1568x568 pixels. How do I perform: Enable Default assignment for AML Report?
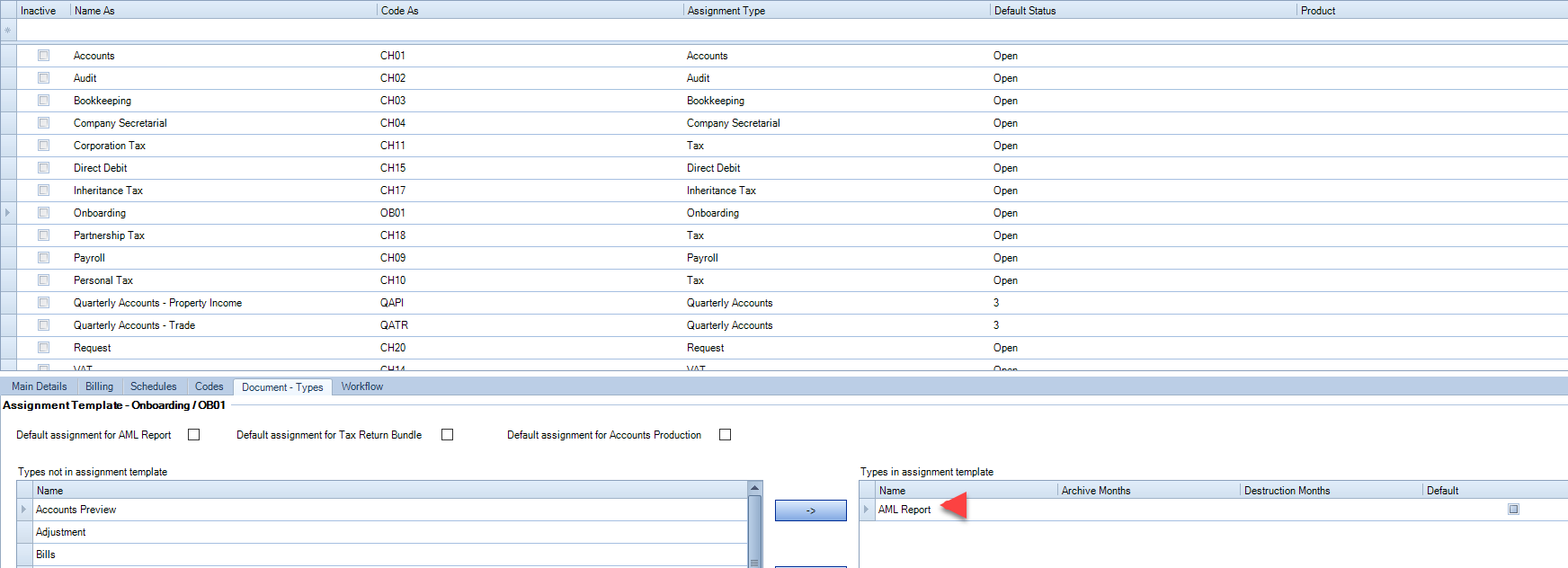point(193,435)
